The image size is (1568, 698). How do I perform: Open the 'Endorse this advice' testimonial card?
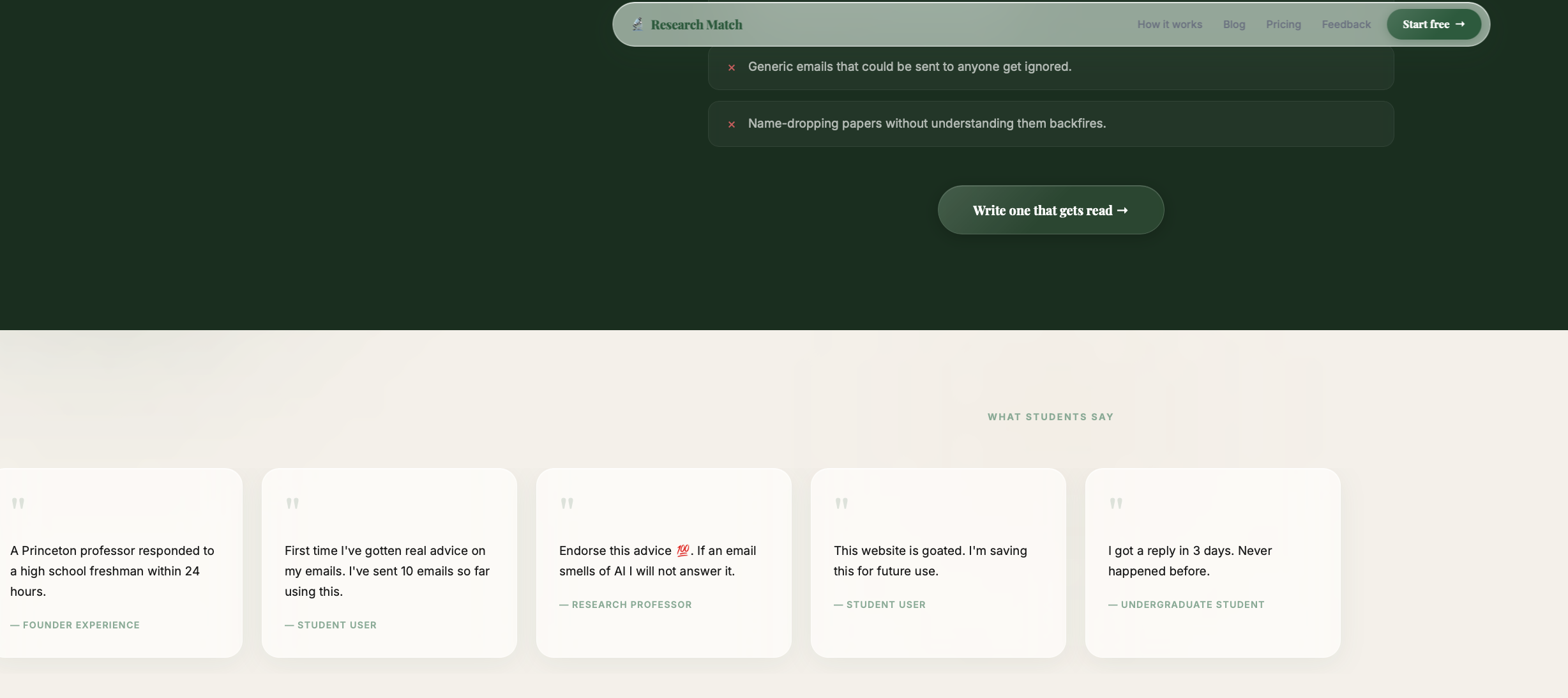pos(664,563)
